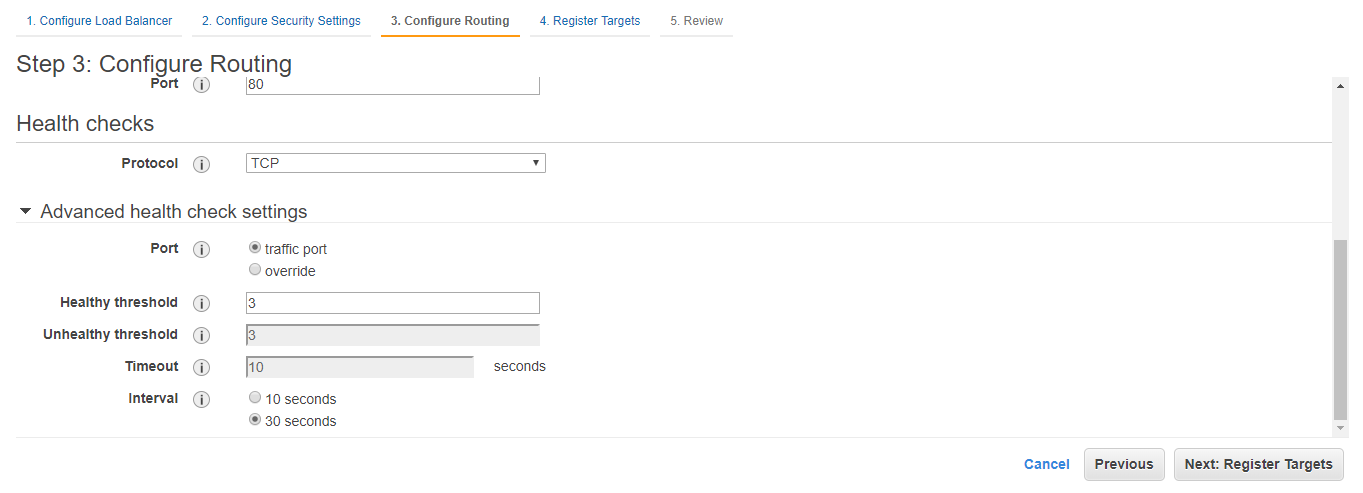Click info icon beside advanced settings Port
Image resolution: width=1363 pixels, height=493 pixels.
pos(201,249)
